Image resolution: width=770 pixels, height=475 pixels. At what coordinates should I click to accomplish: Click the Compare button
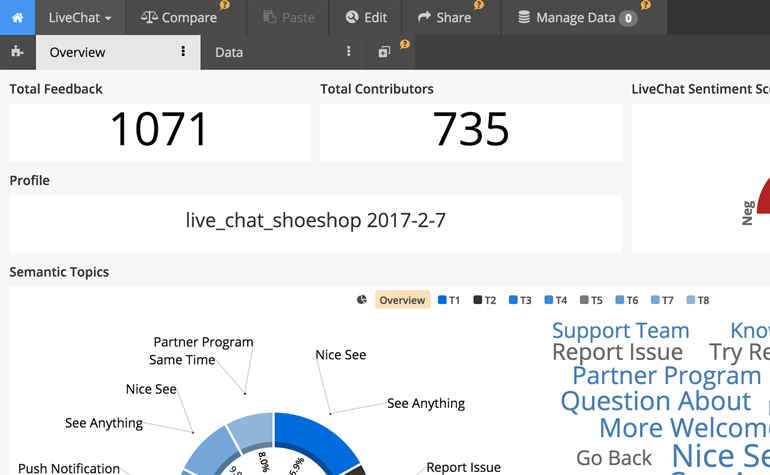coord(179,18)
